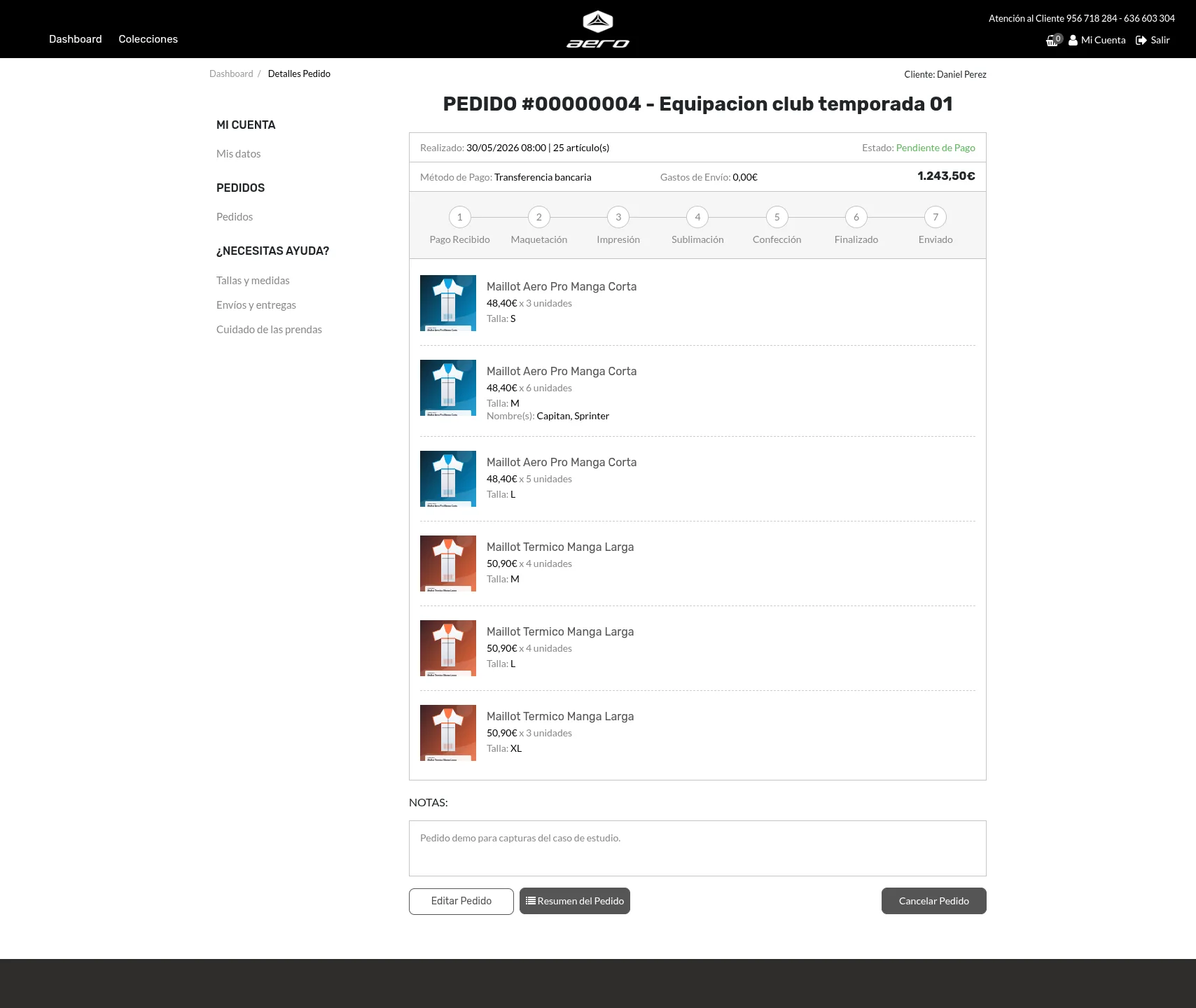This screenshot has width=1196, height=1008.
Task: Open Envíos y entregas help link
Action: [x=256, y=305]
